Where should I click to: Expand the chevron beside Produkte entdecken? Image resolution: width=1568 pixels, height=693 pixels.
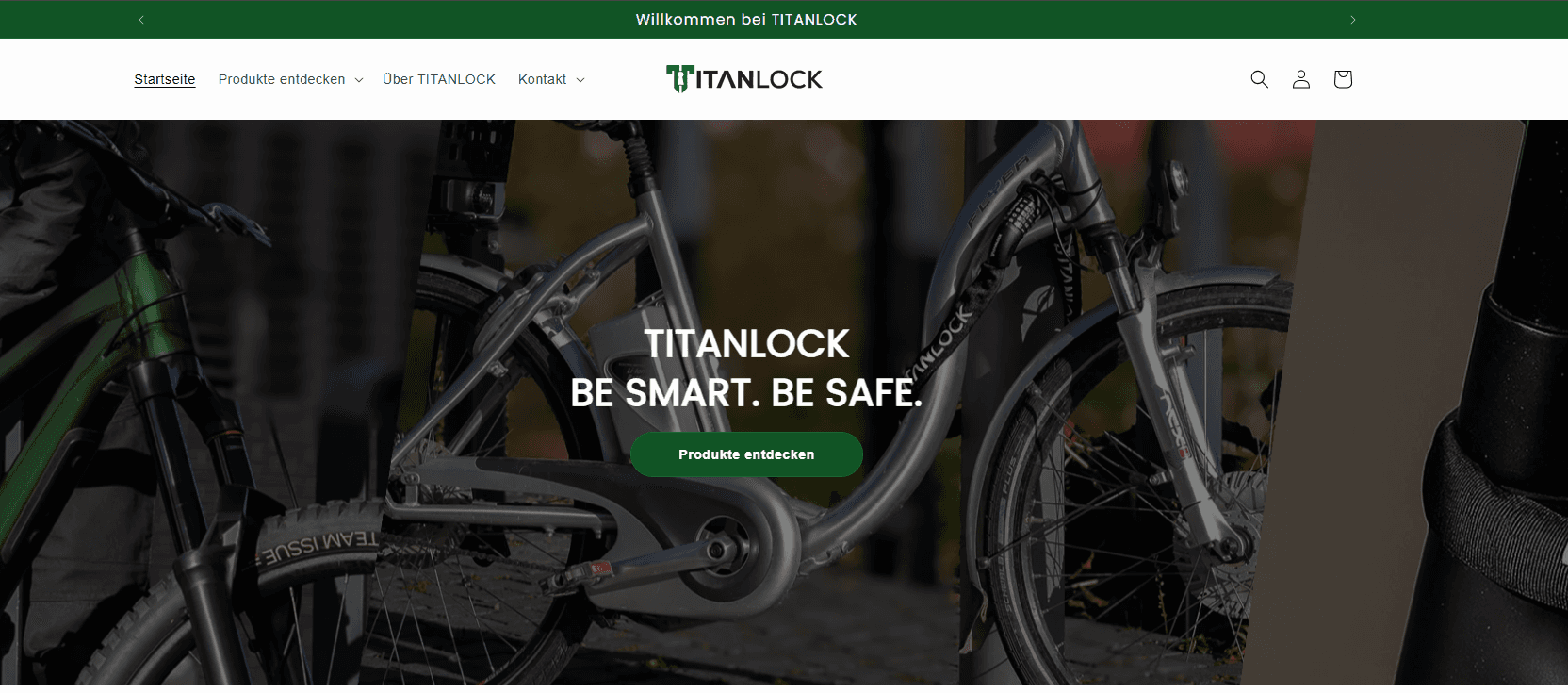359,80
